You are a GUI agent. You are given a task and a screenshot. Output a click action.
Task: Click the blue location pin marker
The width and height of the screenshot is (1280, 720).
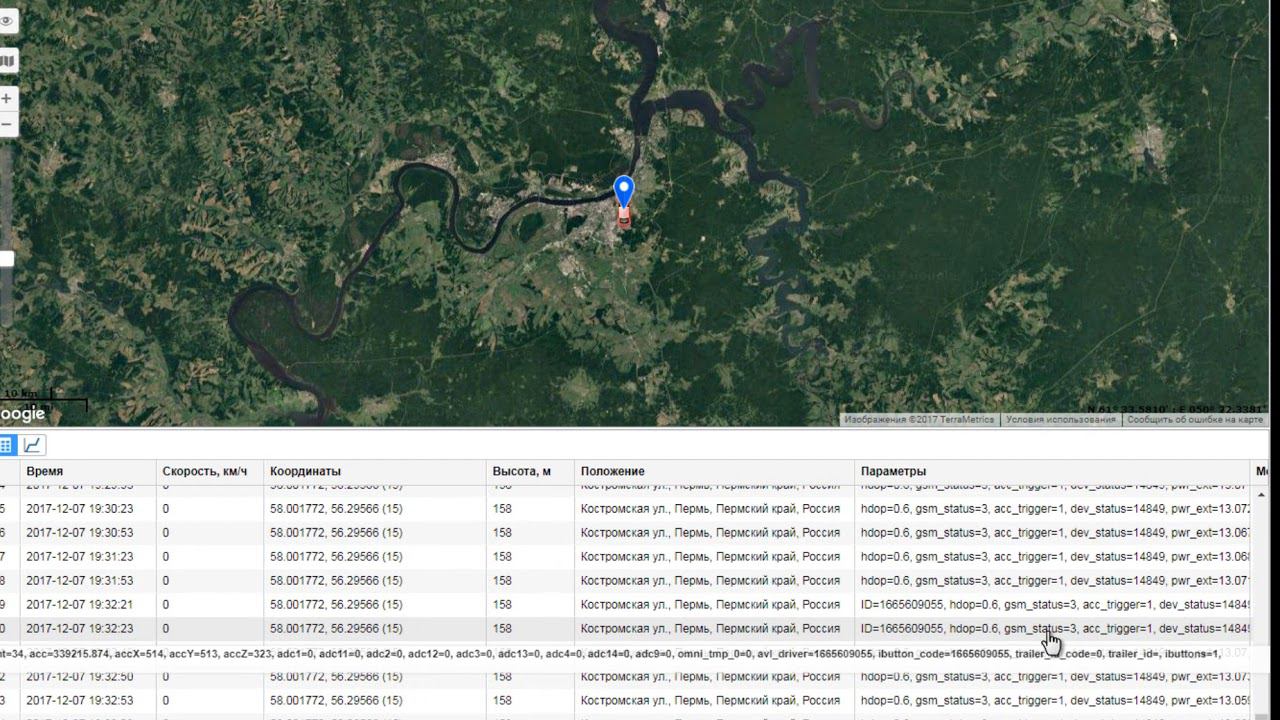tap(624, 189)
